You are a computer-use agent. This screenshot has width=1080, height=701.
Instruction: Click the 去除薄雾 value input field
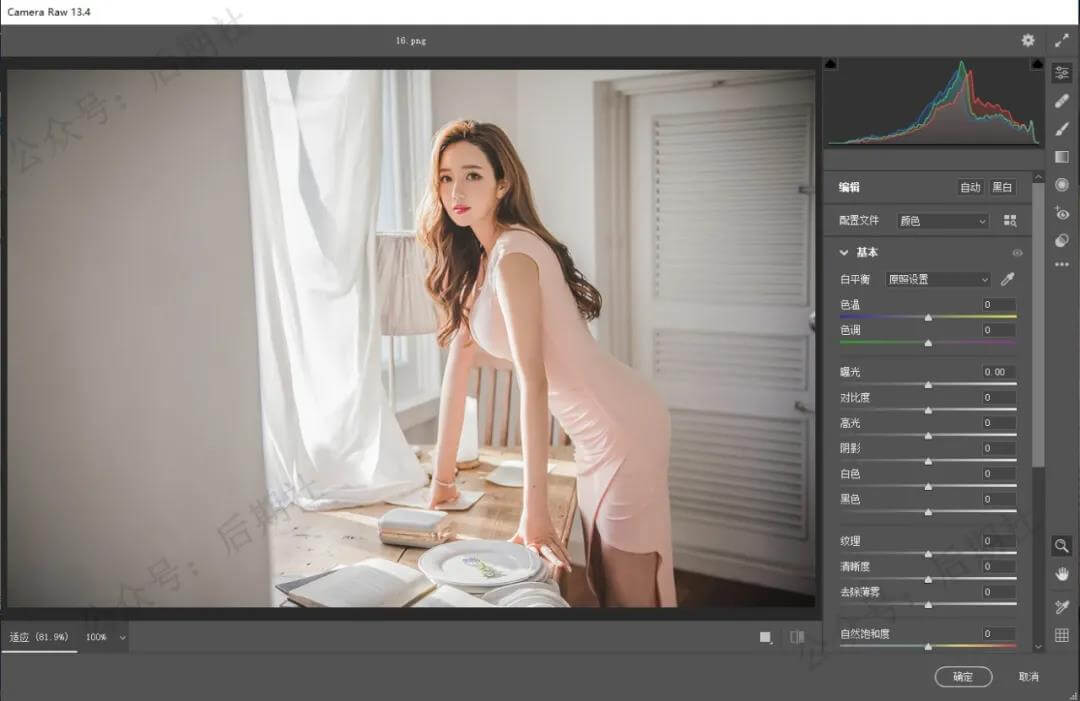click(x=998, y=592)
